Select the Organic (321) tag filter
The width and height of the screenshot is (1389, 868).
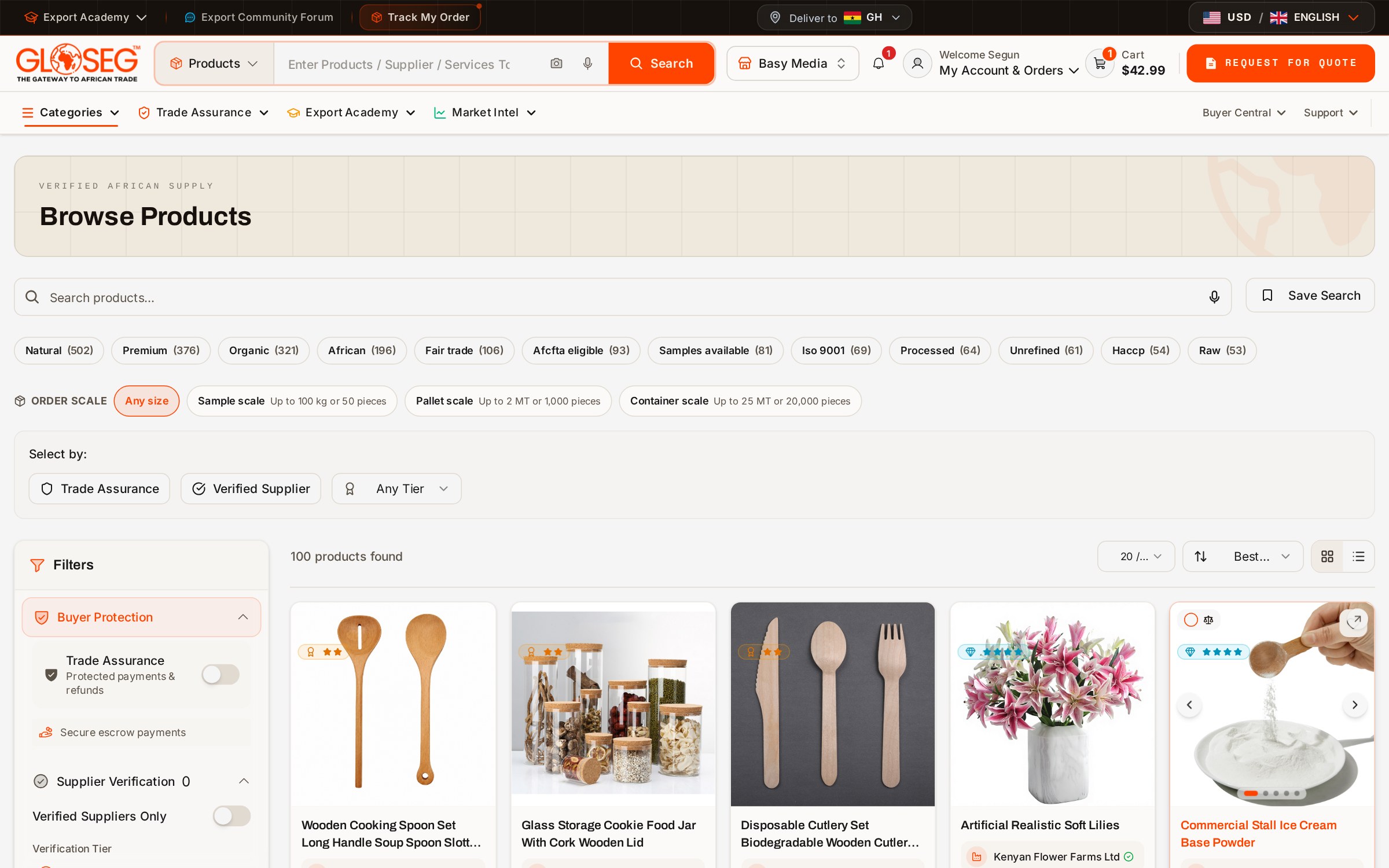263,351
